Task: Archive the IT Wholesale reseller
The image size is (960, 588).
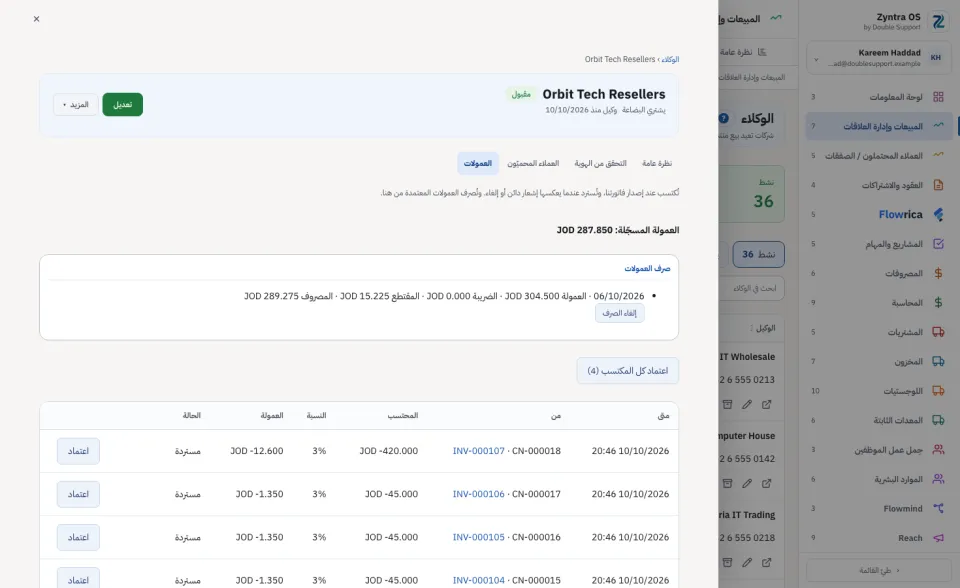Action: [727, 404]
